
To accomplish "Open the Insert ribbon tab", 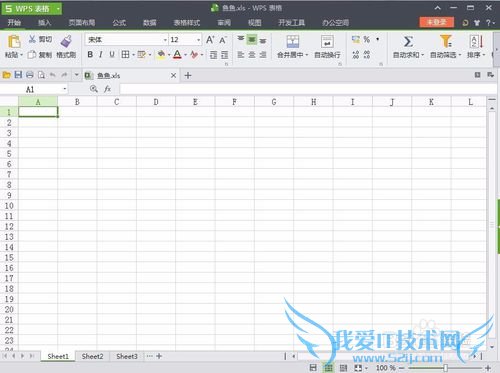I will [44, 22].
